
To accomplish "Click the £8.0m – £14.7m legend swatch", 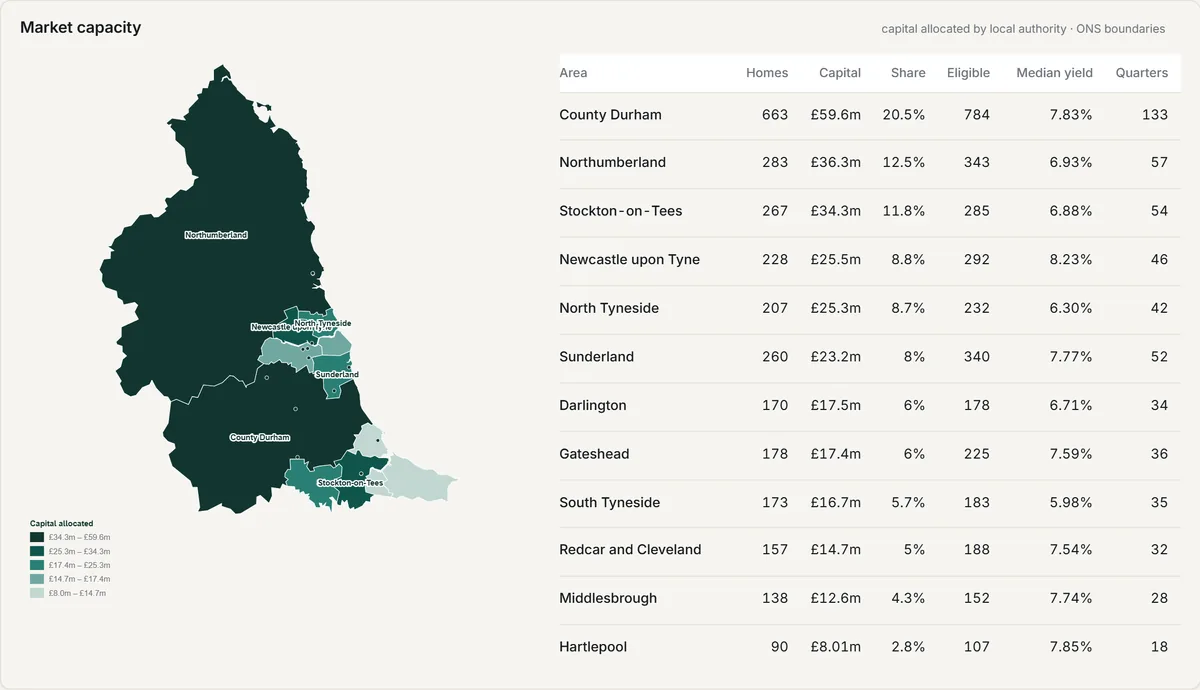I will point(37,593).
